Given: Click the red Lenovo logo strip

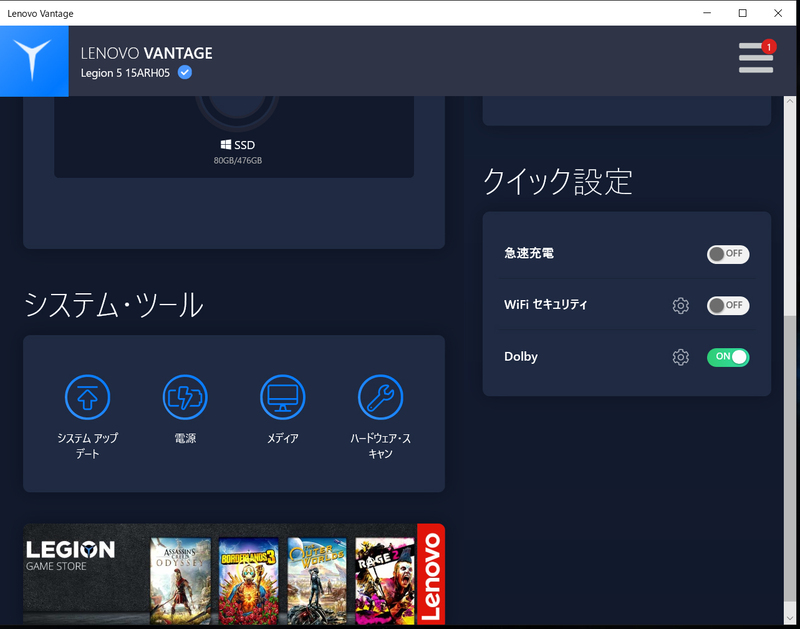Looking at the screenshot, I should click(431, 574).
